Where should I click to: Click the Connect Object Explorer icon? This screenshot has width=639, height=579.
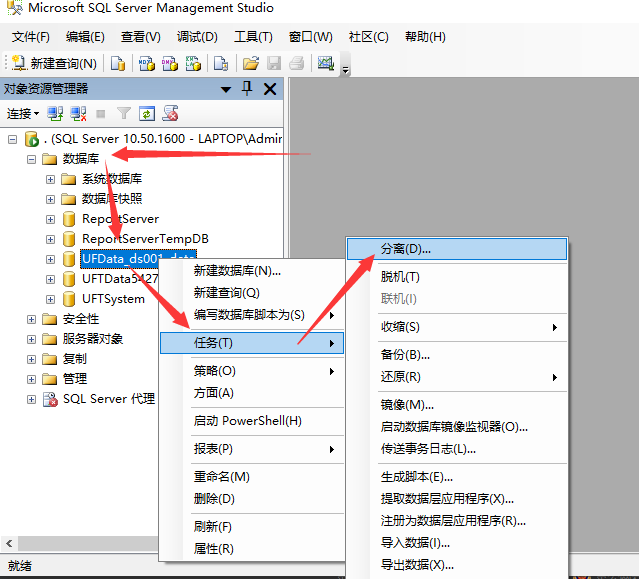[55, 113]
